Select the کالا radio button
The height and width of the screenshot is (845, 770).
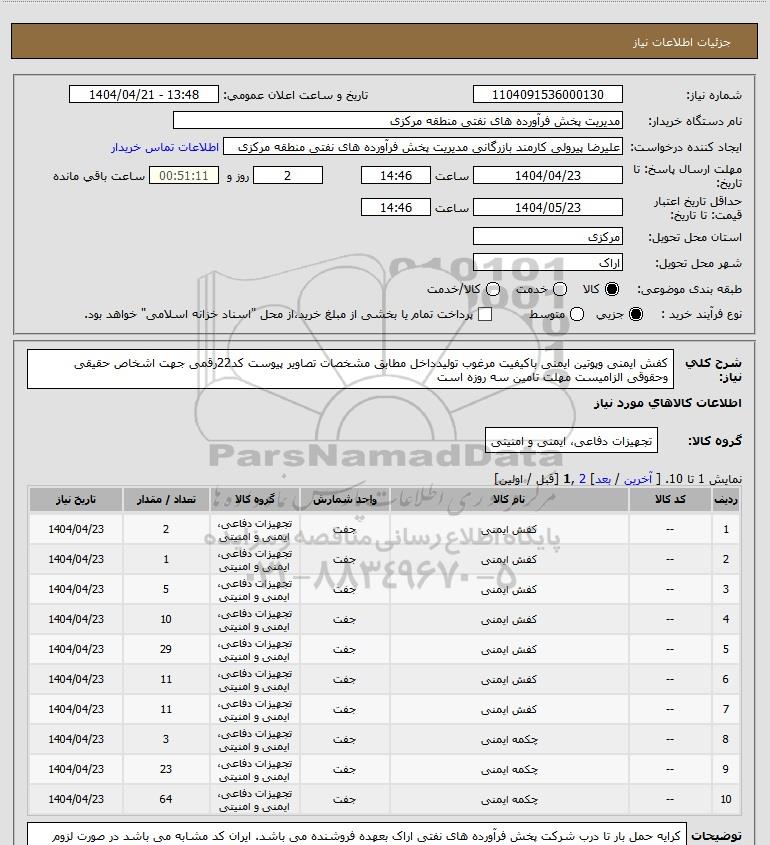coord(612,289)
